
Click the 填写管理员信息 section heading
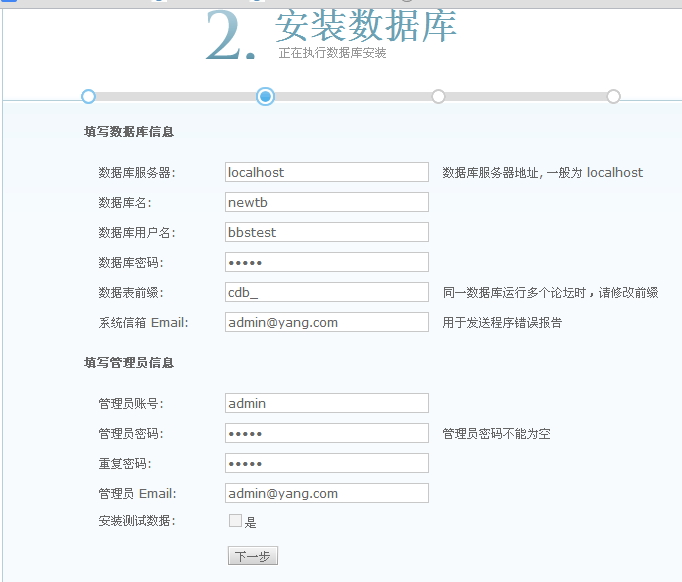[129, 363]
